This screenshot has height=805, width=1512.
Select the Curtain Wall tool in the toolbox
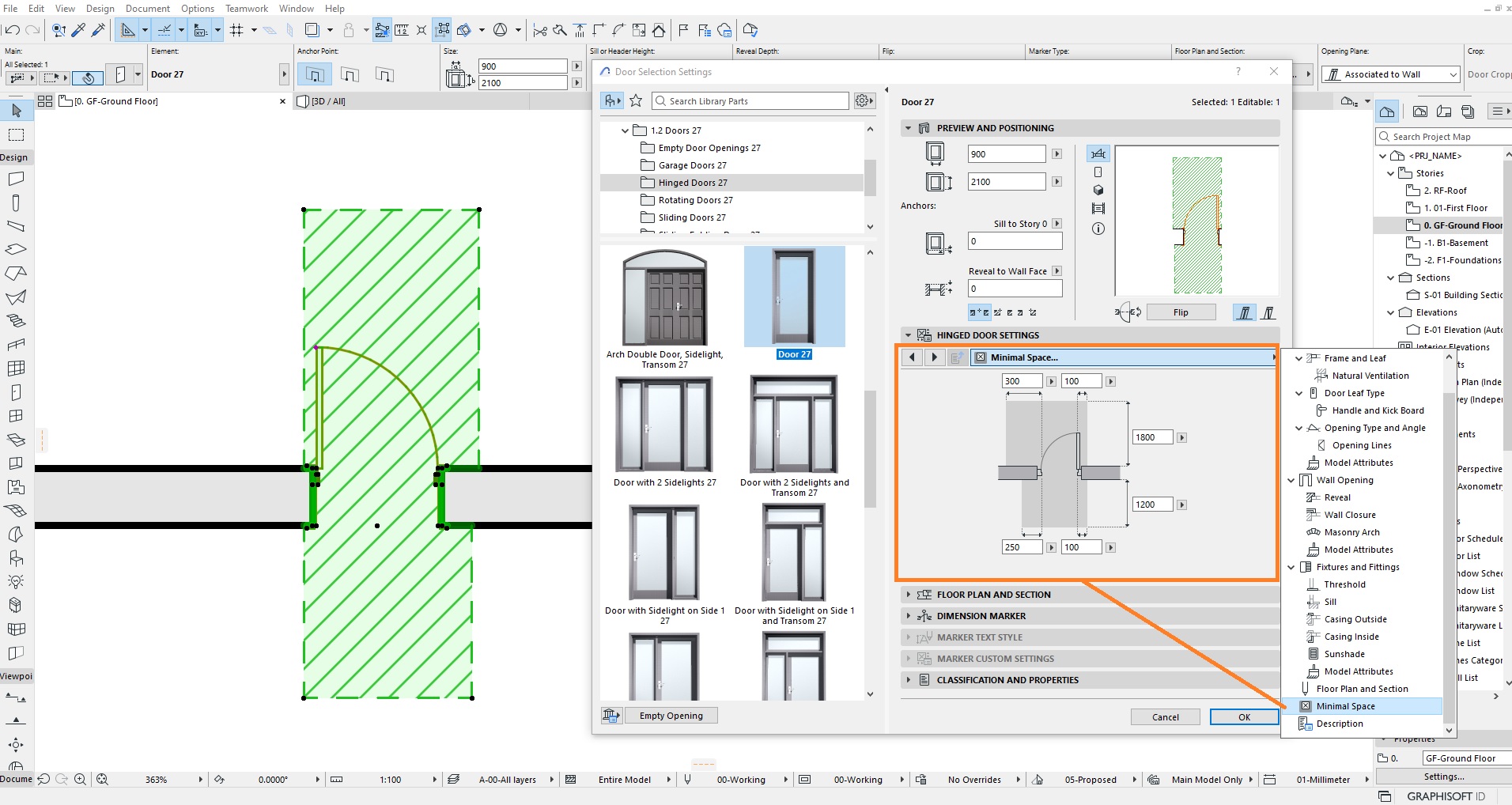16,368
